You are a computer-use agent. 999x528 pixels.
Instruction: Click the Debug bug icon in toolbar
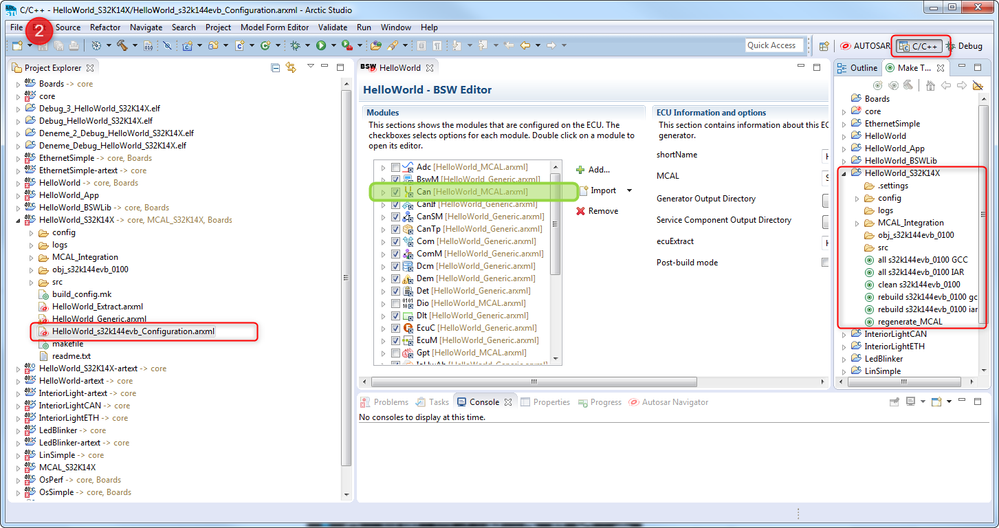295,45
